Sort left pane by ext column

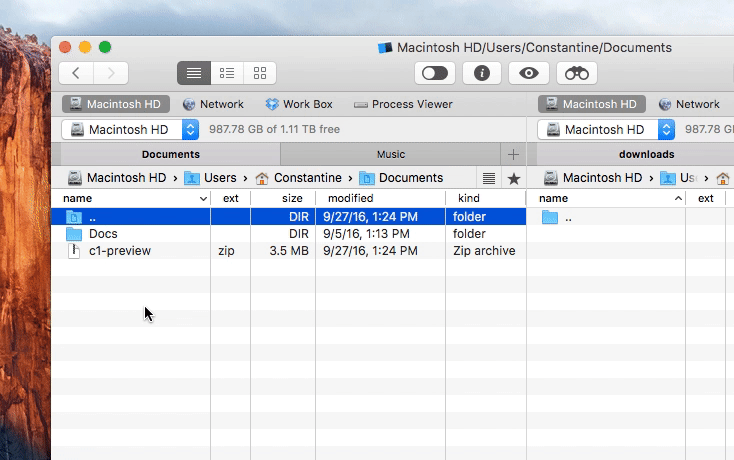coord(231,198)
